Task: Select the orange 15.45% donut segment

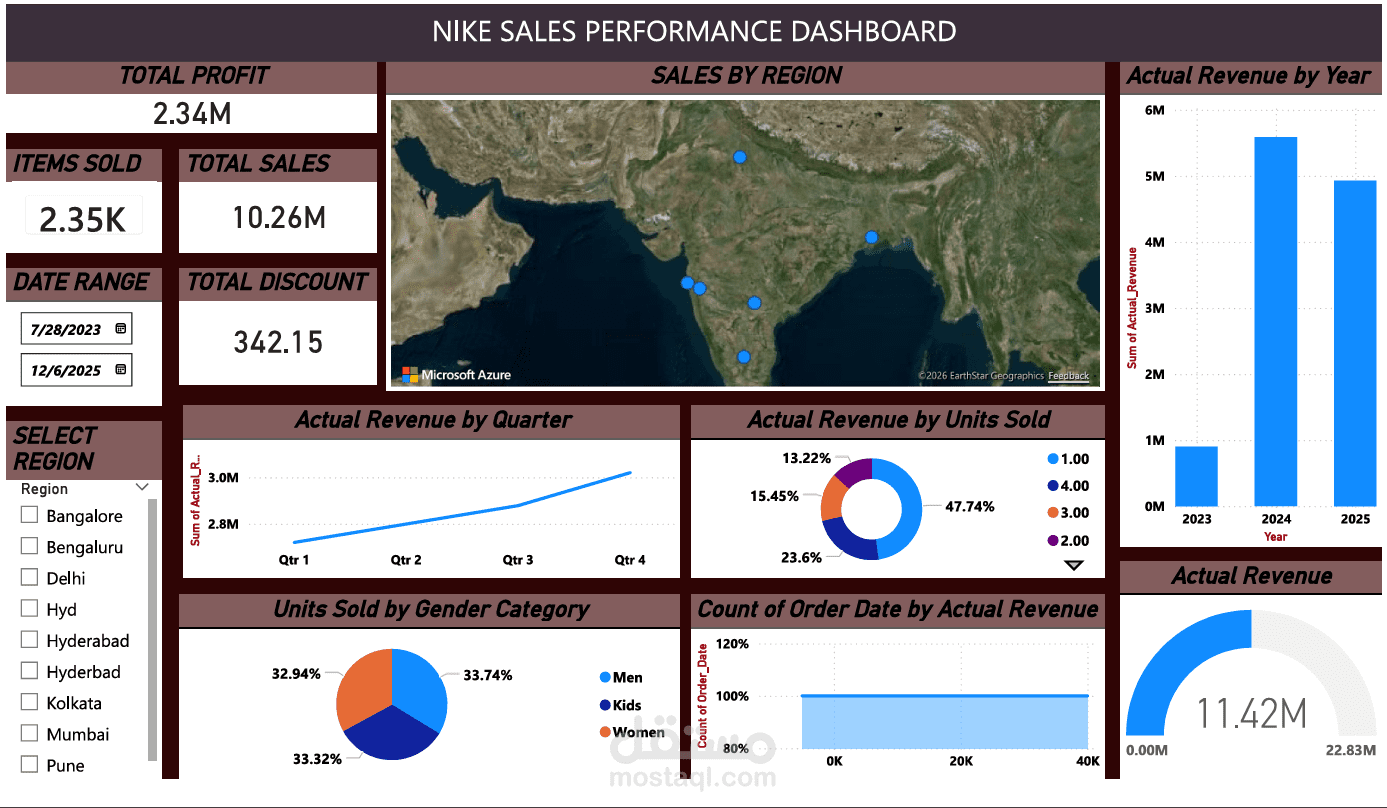Action: click(x=831, y=497)
